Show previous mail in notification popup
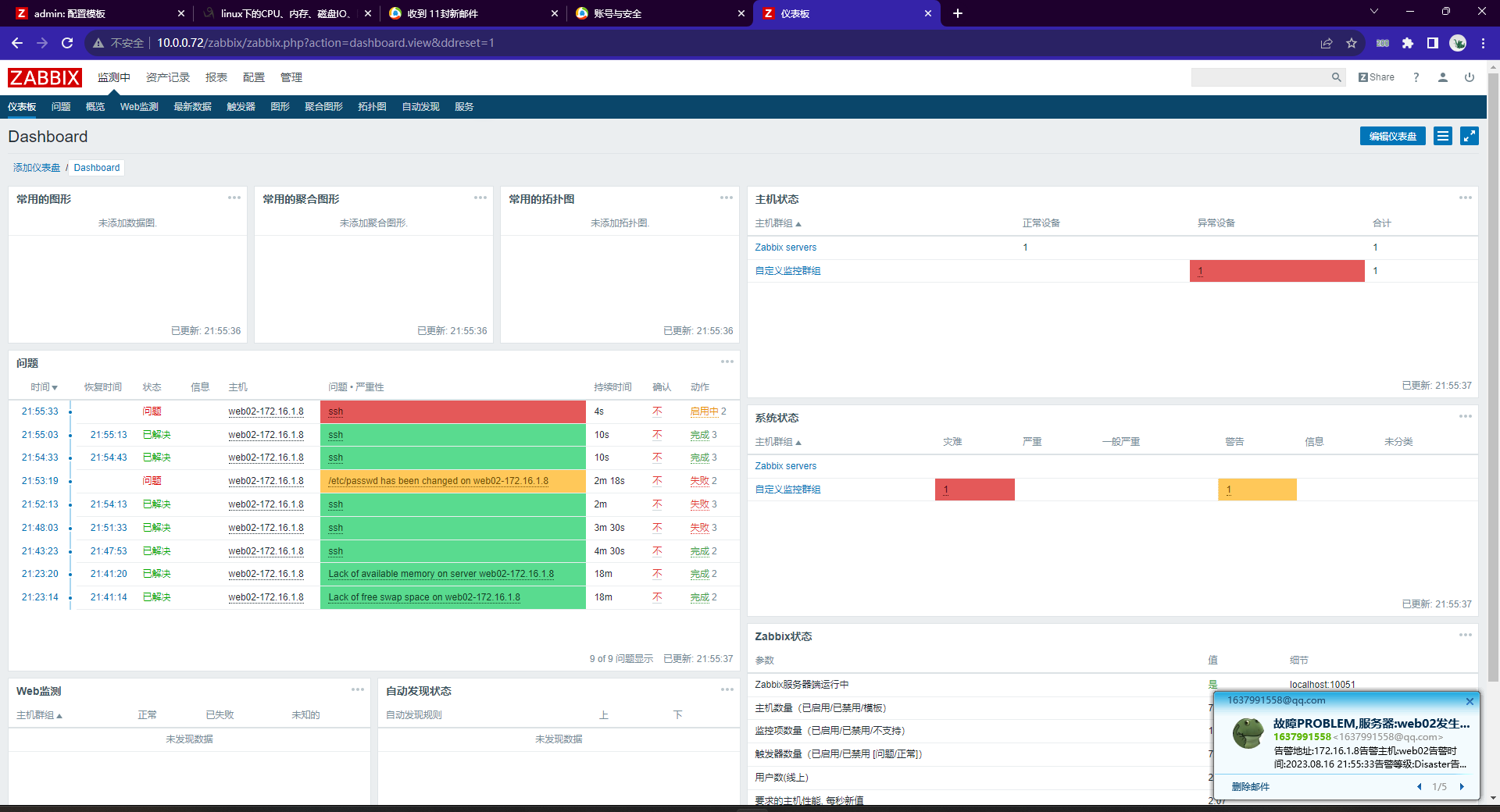The image size is (1500, 812). (x=1420, y=787)
